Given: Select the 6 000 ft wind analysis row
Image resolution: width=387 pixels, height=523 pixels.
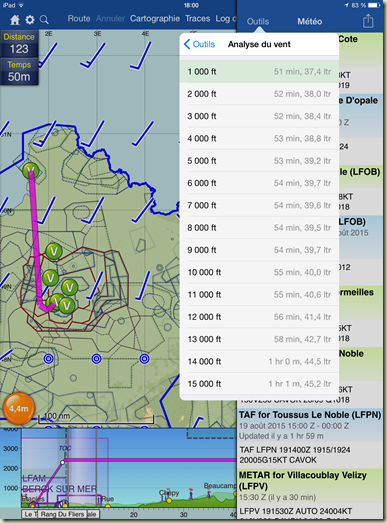Looking at the screenshot, I should click(259, 183).
